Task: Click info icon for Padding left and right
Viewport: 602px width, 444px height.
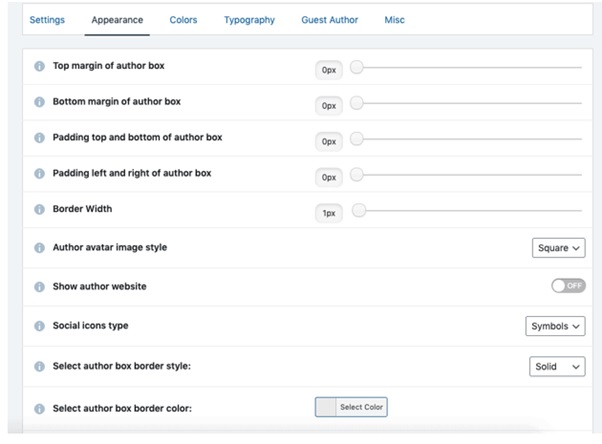Action: point(40,173)
